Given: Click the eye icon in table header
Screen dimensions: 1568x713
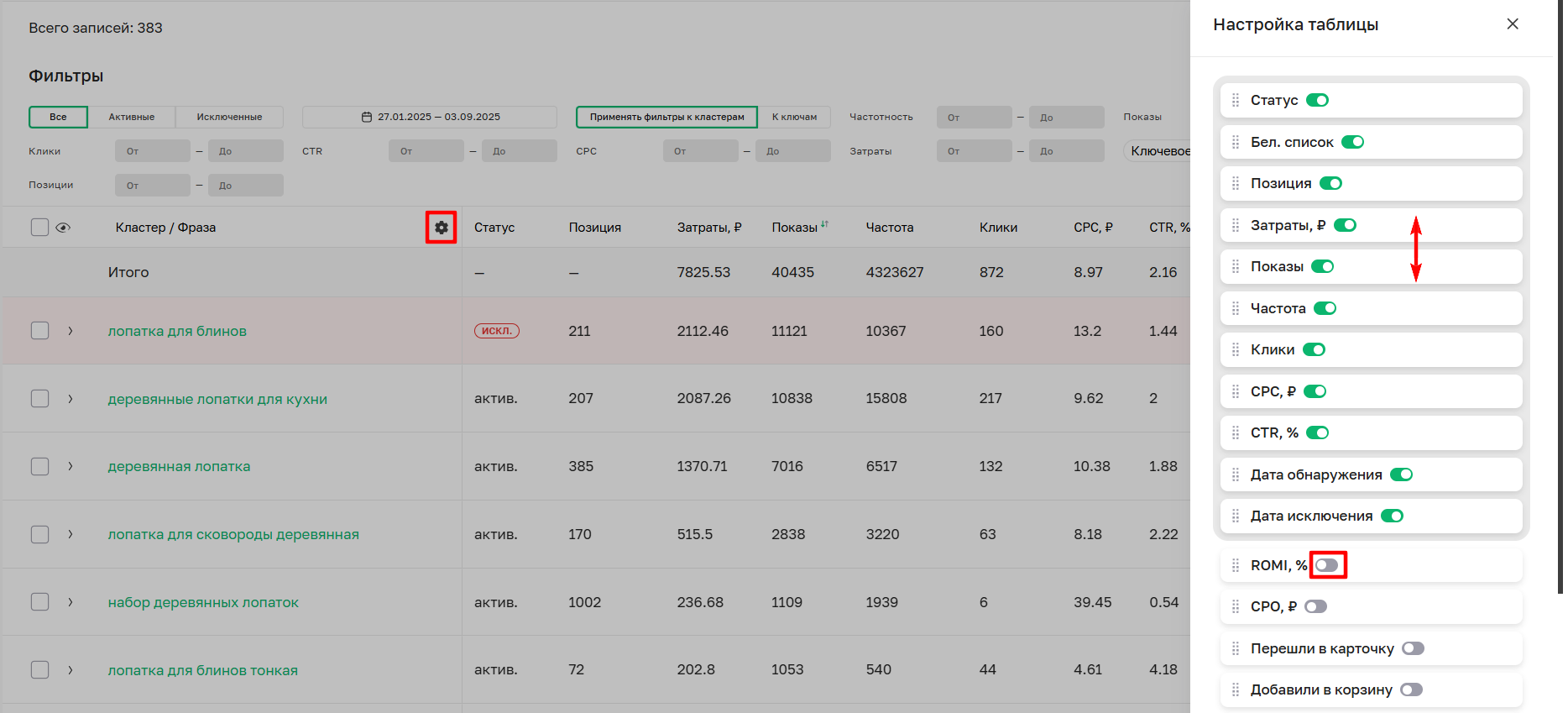Looking at the screenshot, I should [x=63, y=228].
